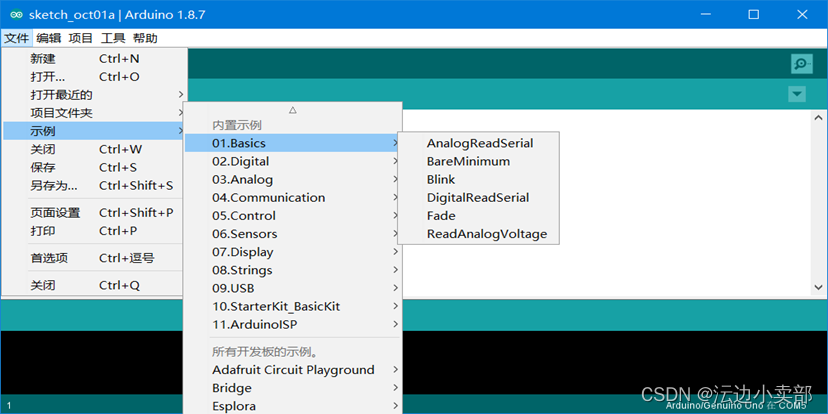This screenshot has height=414, width=828.
Task: Open the BareMinimum example
Action: click(478, 161)
